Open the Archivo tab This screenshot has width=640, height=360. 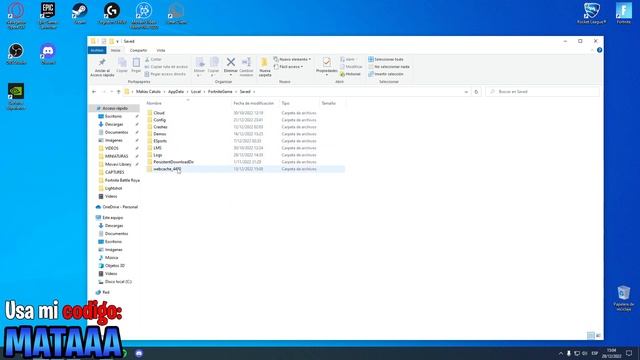pyautogui.click(x=97, y=50)
